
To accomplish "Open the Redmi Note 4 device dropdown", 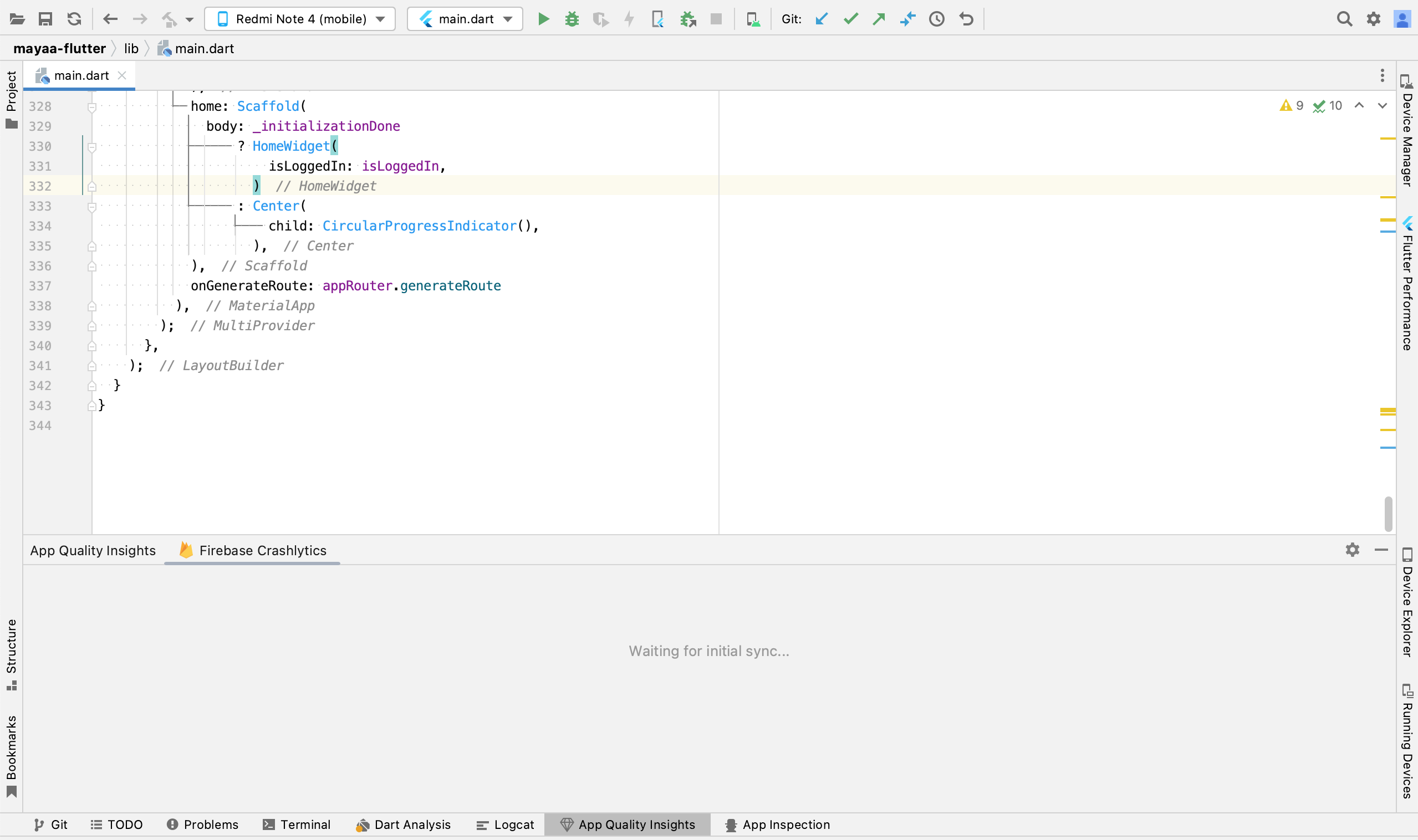I will tap(300, 19).
